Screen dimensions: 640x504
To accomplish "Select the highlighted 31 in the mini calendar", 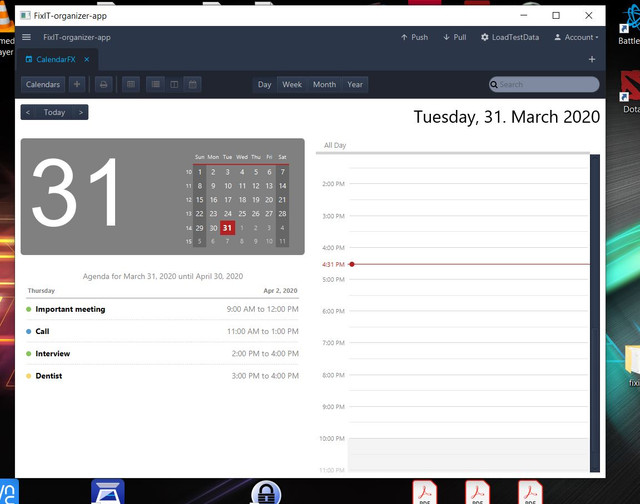I will [x=227, y=228].
